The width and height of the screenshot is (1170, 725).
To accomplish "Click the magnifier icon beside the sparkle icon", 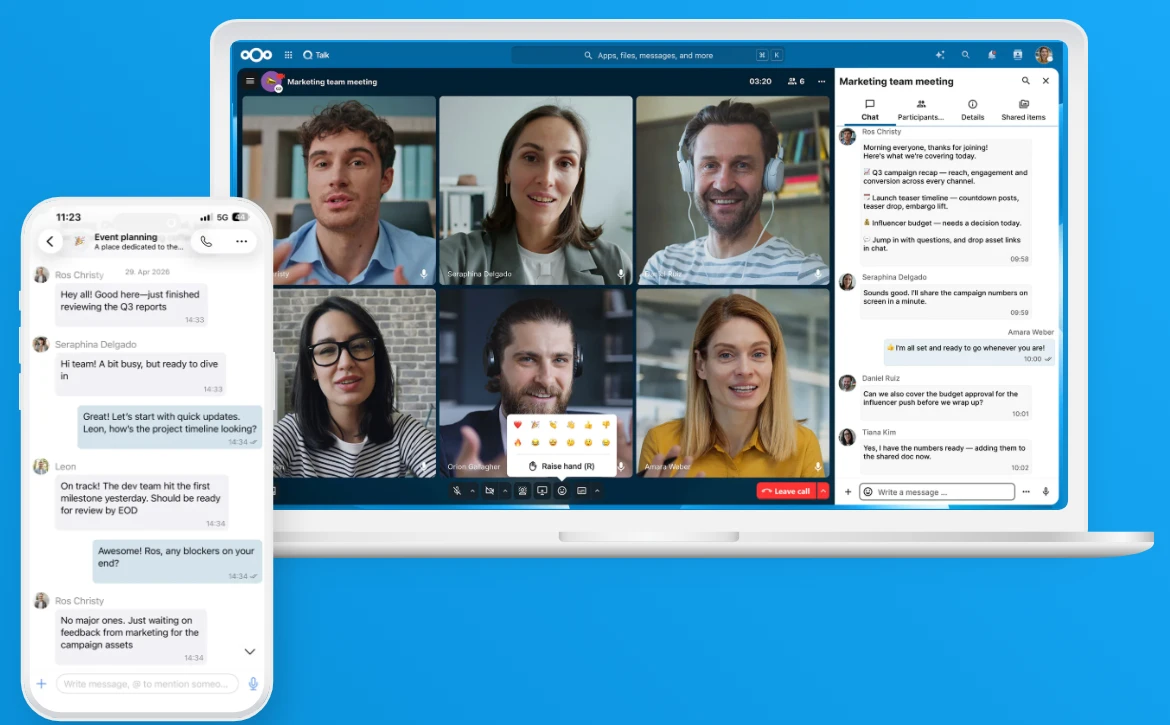I will pyautogui.click(x=966, y=55).
